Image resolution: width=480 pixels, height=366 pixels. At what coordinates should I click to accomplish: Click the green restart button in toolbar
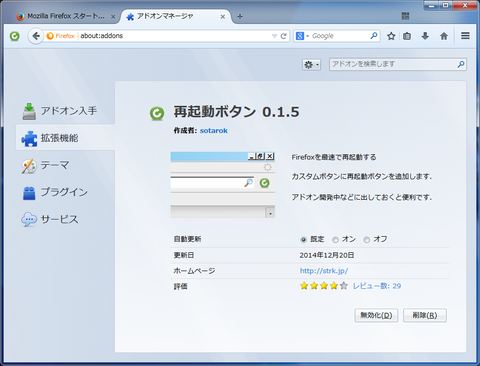tap(14, 36)
